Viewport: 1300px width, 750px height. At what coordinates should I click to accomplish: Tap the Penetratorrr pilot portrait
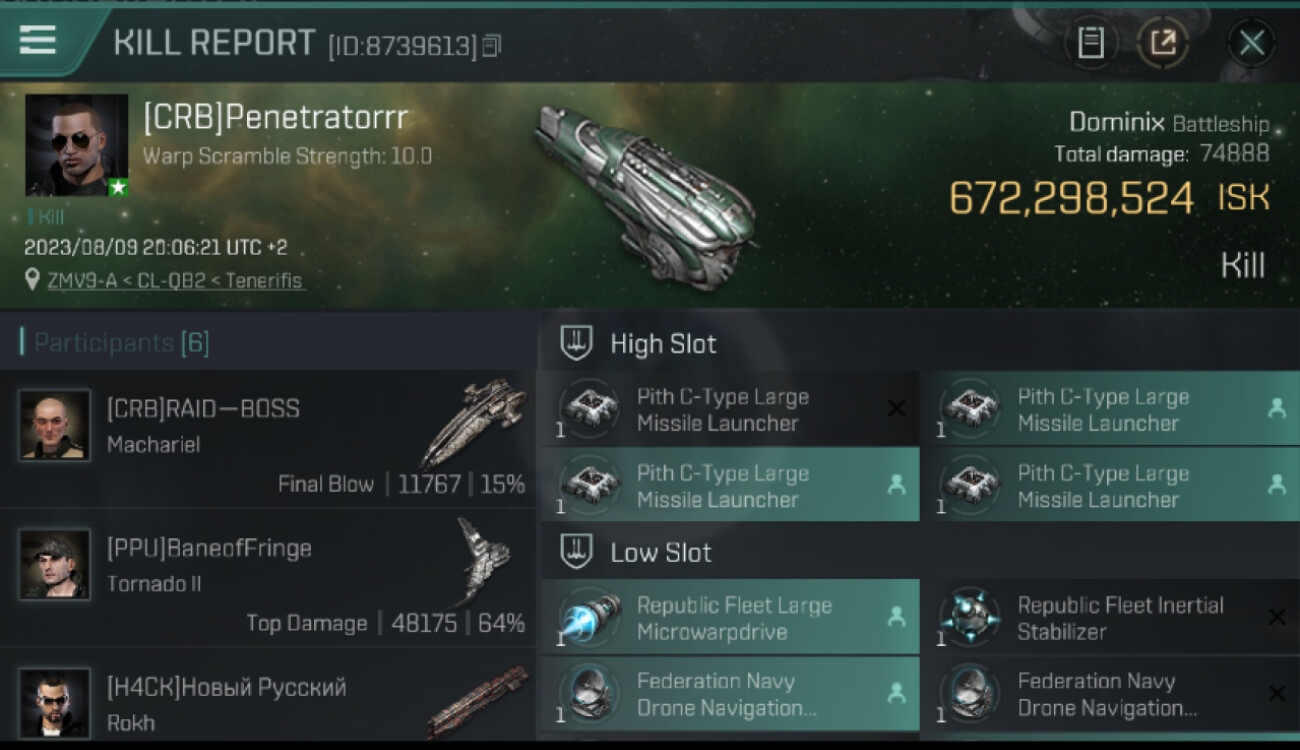coord(76,145)
